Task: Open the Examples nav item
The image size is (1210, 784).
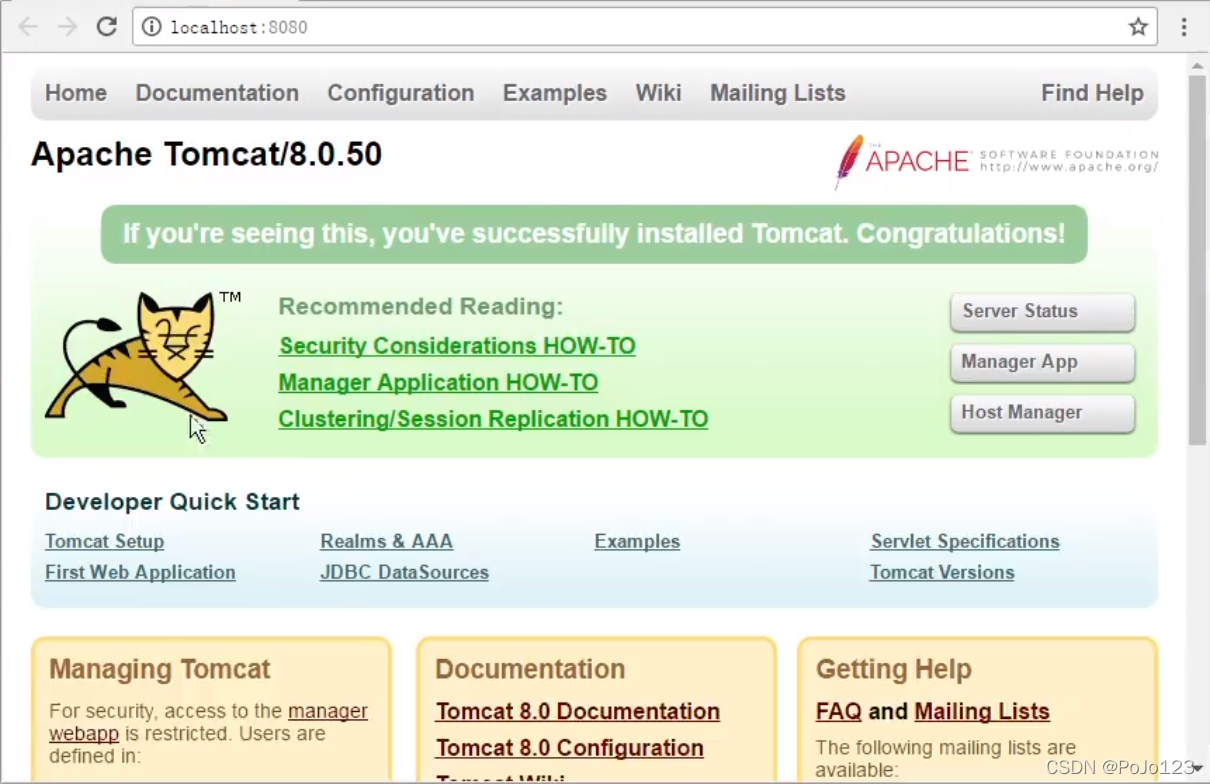Action: tap(555, 93)
